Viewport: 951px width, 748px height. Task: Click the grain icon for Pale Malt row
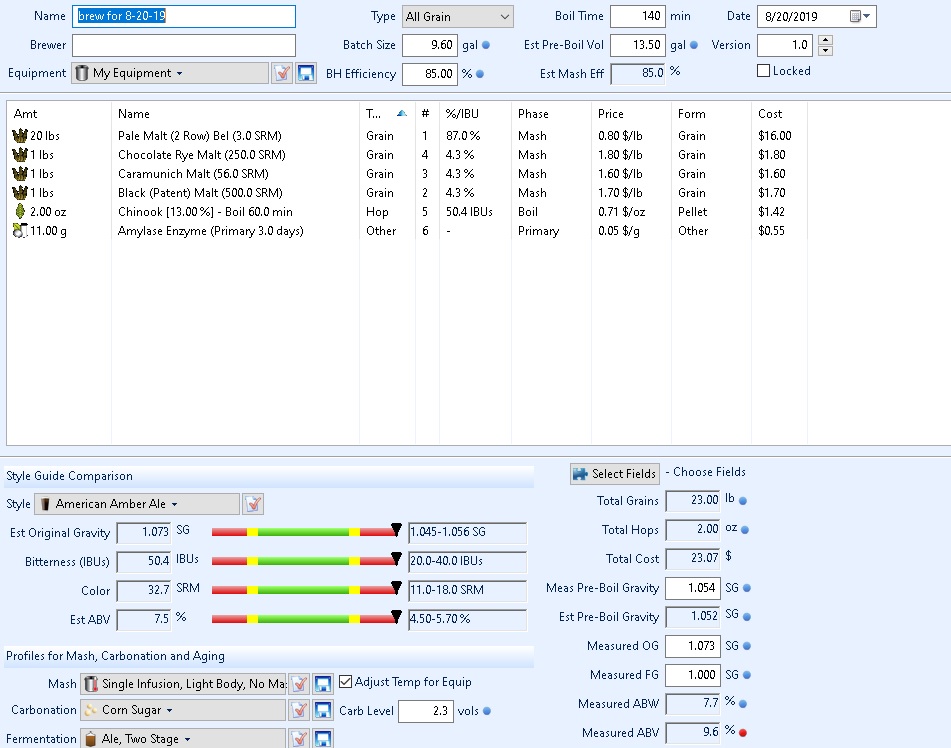click(19, 135)
